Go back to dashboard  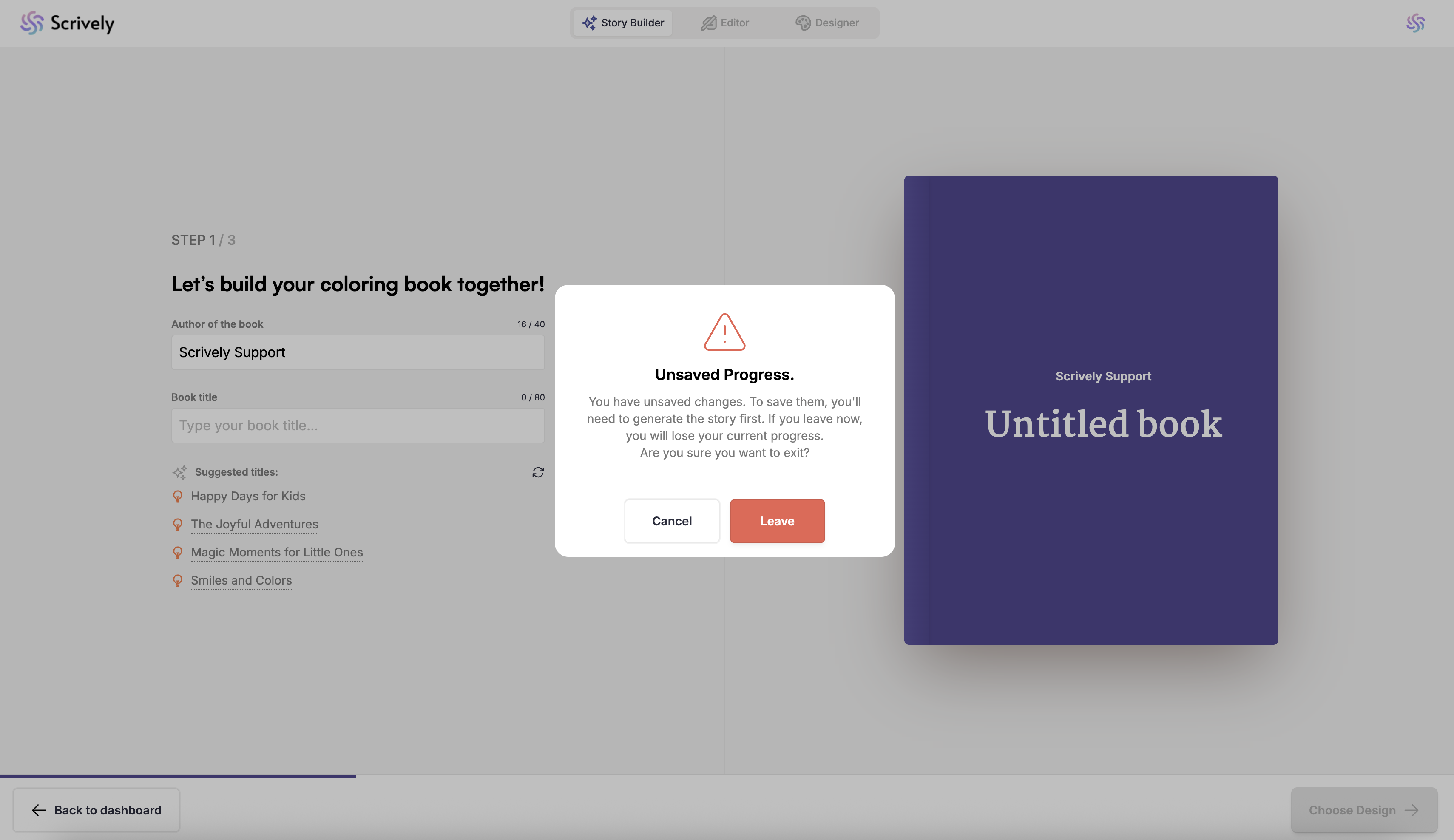pos(97,810)
